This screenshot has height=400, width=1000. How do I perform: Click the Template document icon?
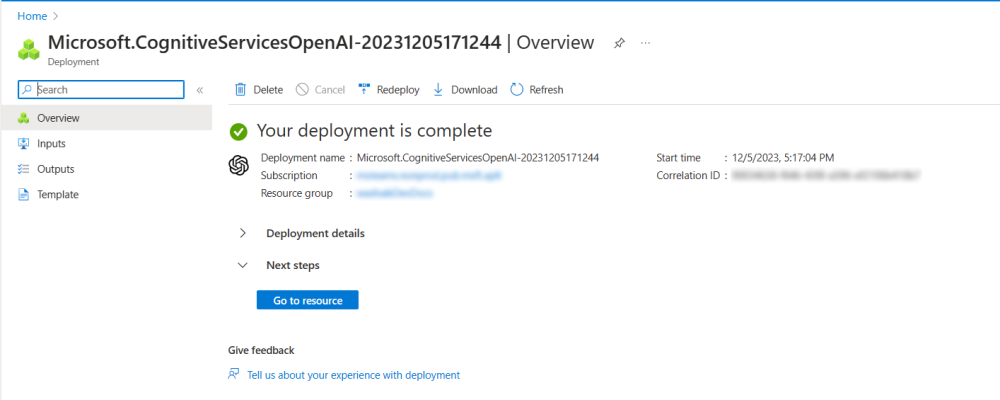(x=24, y=195)
